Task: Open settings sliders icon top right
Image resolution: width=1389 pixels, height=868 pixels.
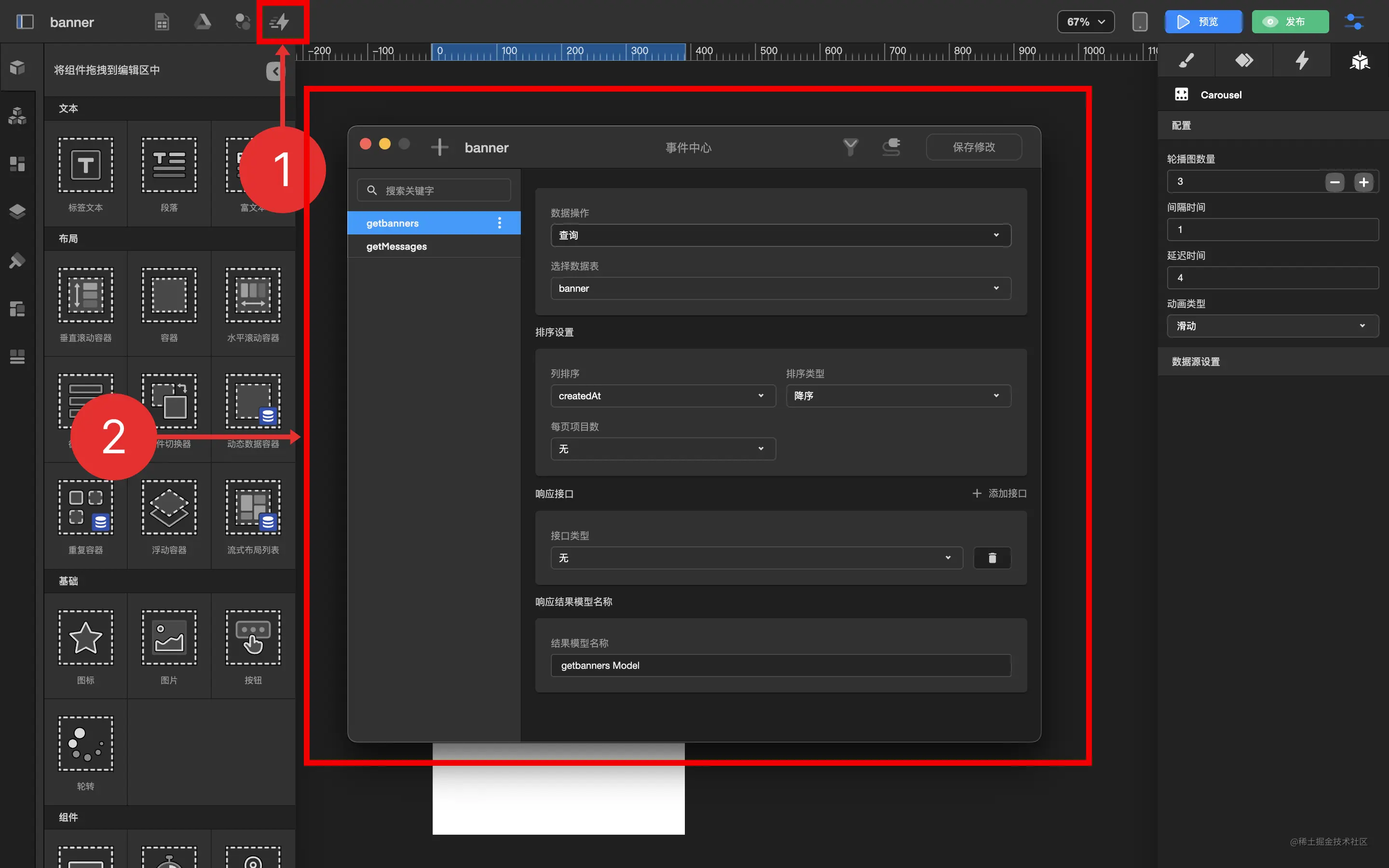Action: click(1355, 22)
